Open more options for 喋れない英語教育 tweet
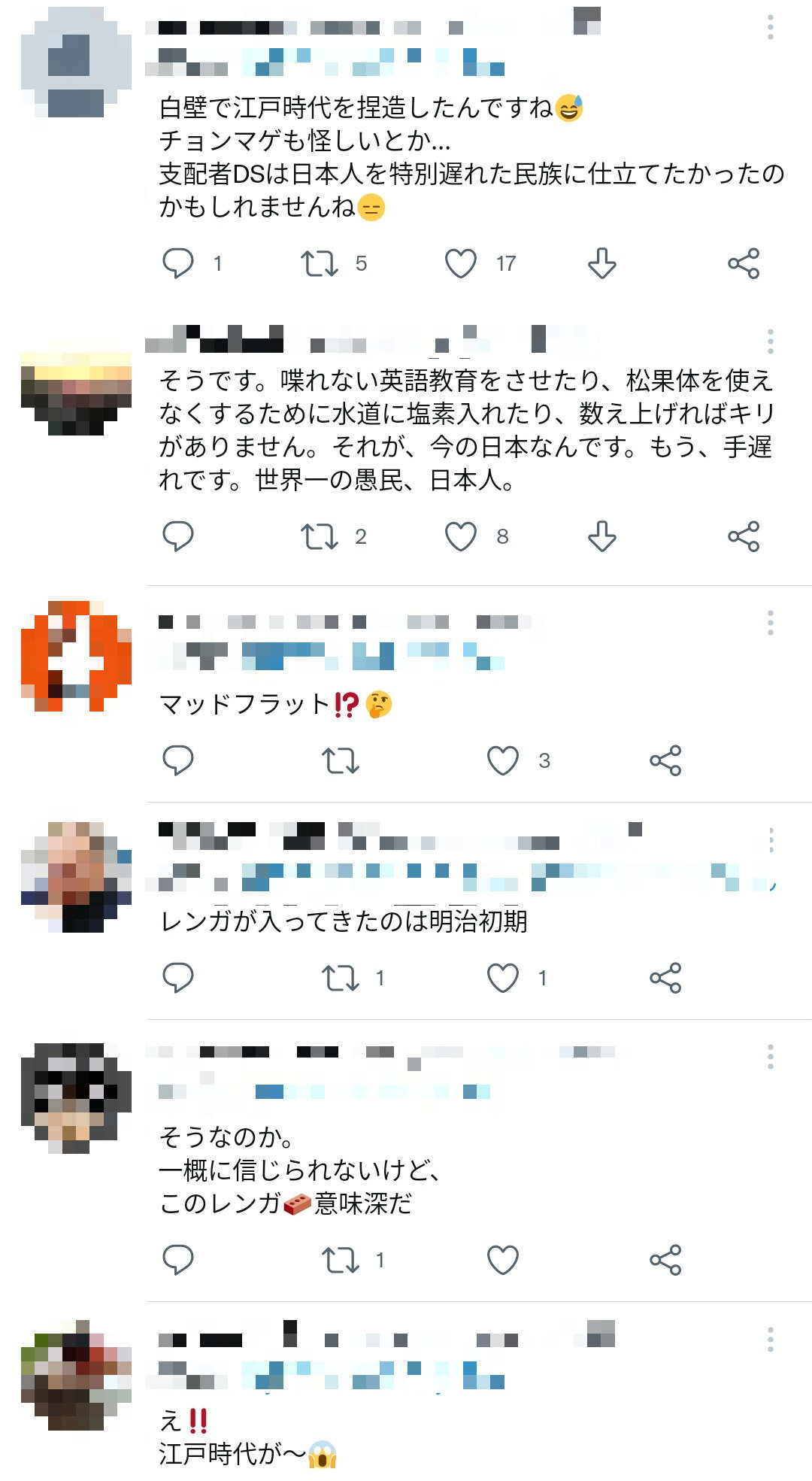 771,341
